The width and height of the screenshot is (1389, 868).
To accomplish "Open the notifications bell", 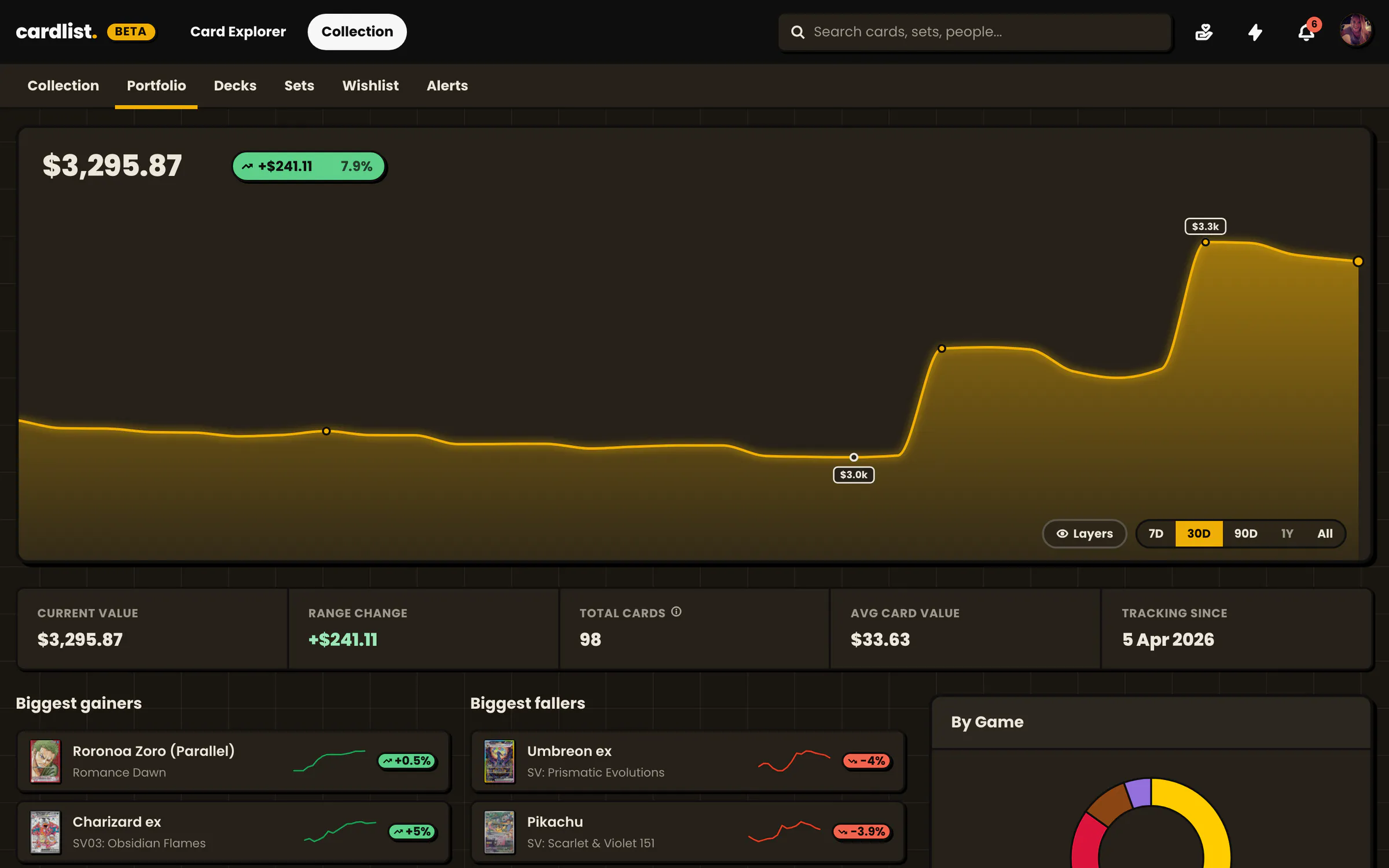I will point(1306,32).
